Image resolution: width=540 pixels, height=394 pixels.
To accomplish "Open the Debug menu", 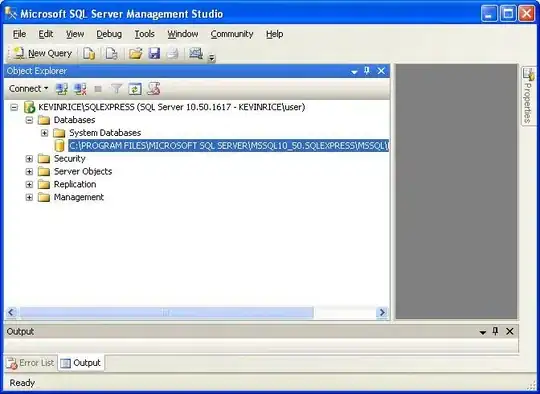I will pos(109,34).
